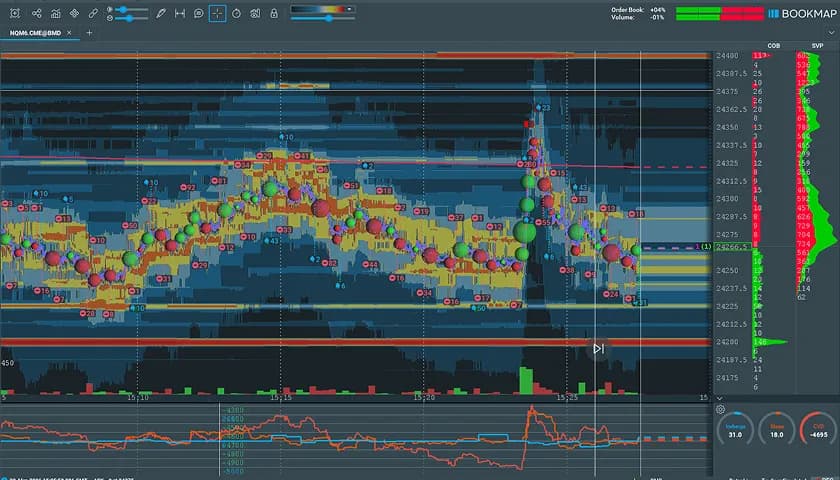The image size is (840, 480).
Task: Click price level 24400 on the axis
Action: click(727, 56)
